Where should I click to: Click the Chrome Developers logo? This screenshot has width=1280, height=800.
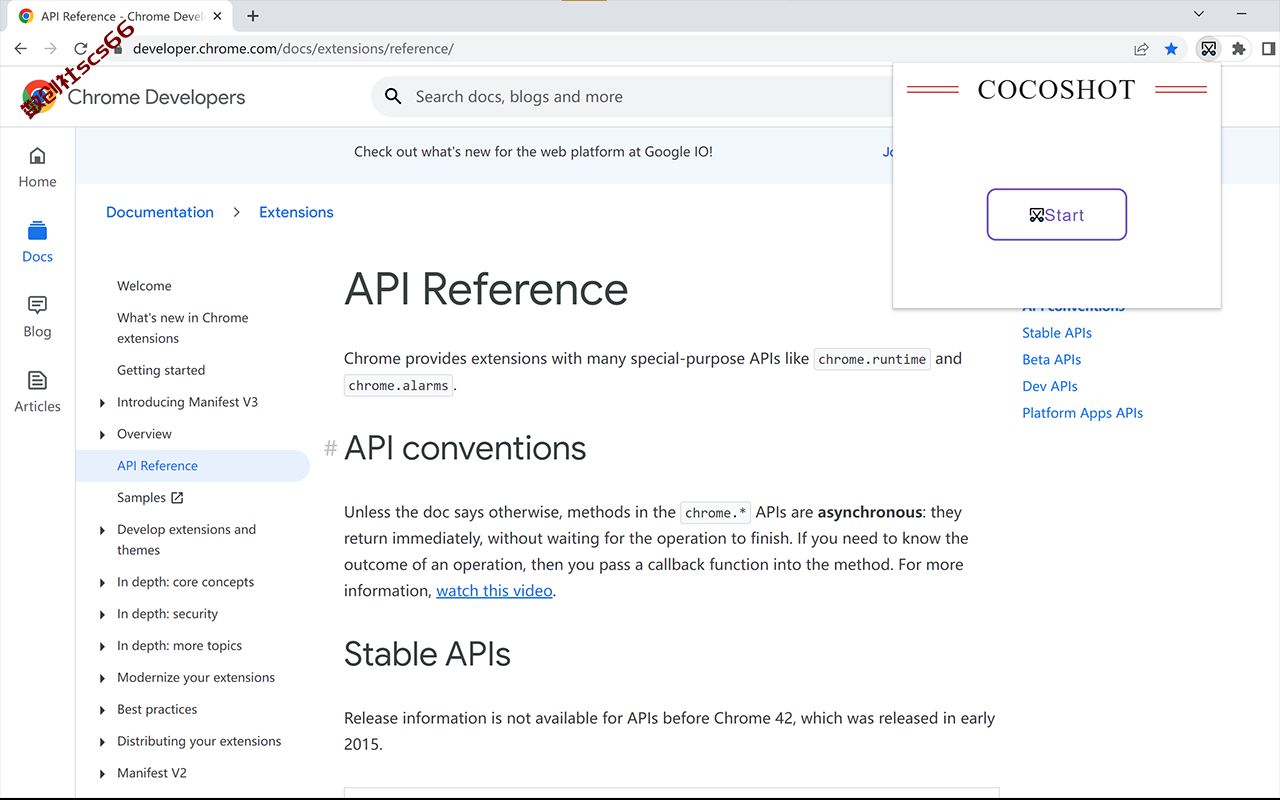[x=134, y=97]
